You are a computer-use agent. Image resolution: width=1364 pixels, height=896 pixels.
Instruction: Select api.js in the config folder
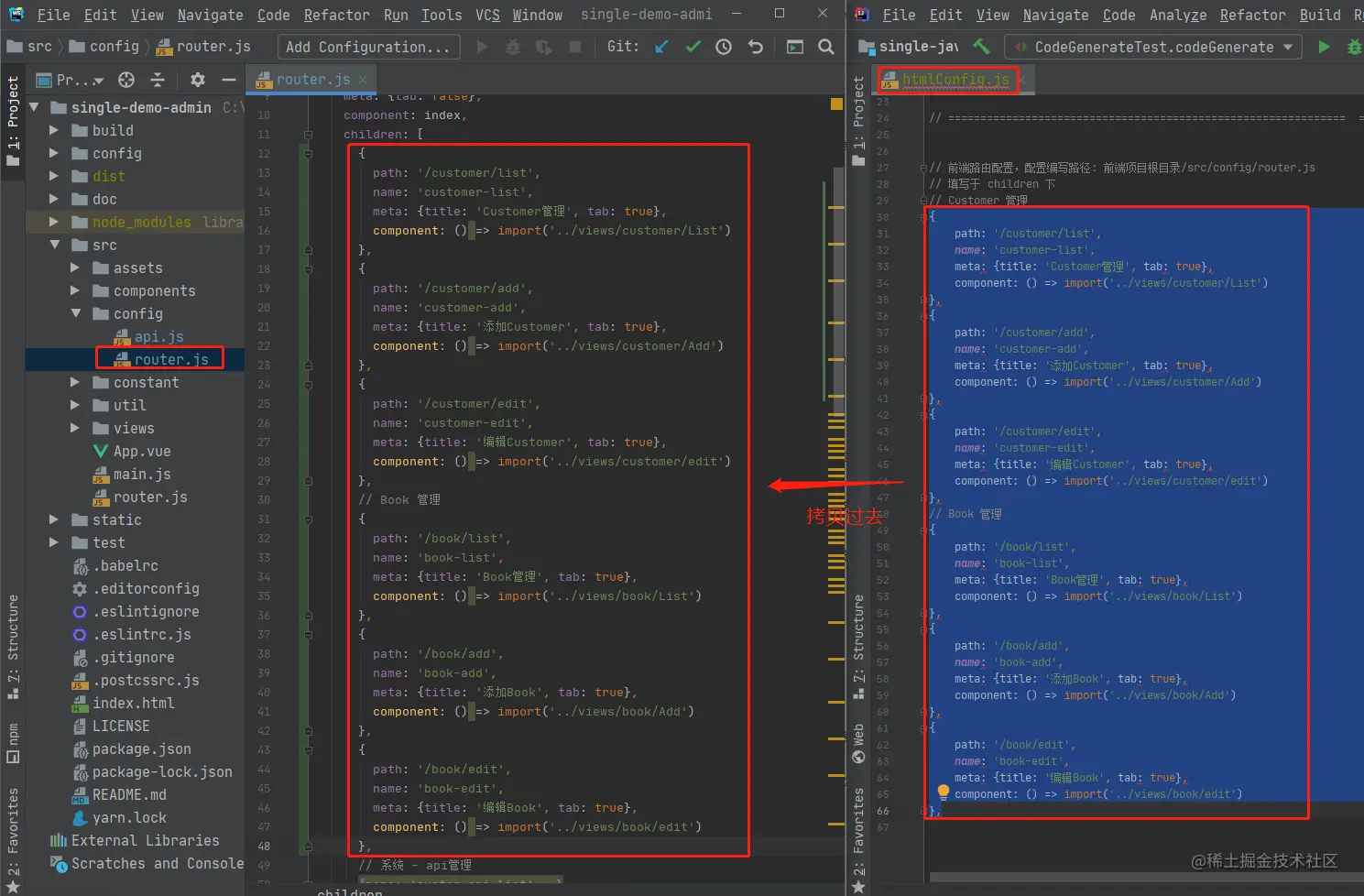tap(158, 336)
